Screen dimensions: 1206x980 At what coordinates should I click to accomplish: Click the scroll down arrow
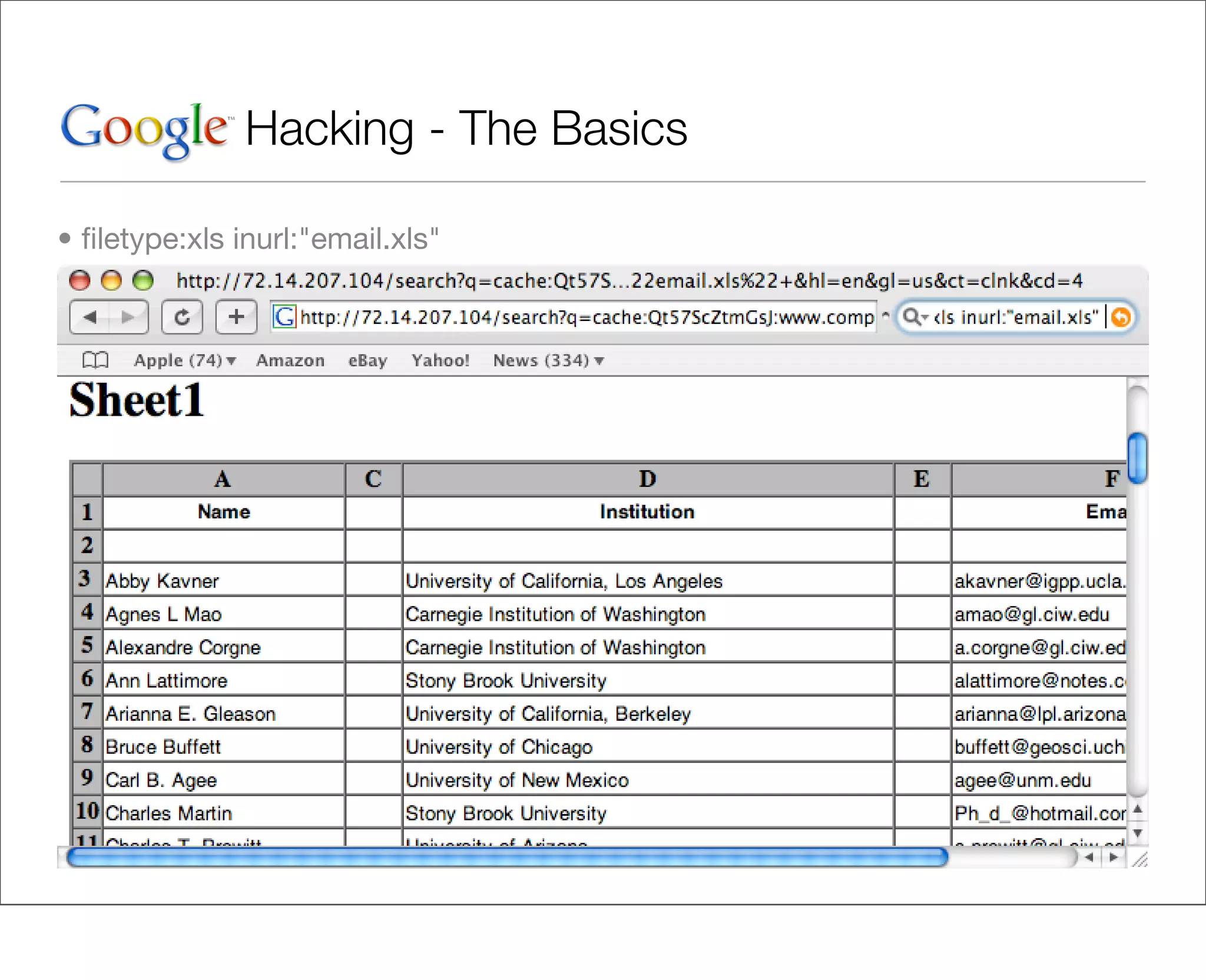(1138, 833)
